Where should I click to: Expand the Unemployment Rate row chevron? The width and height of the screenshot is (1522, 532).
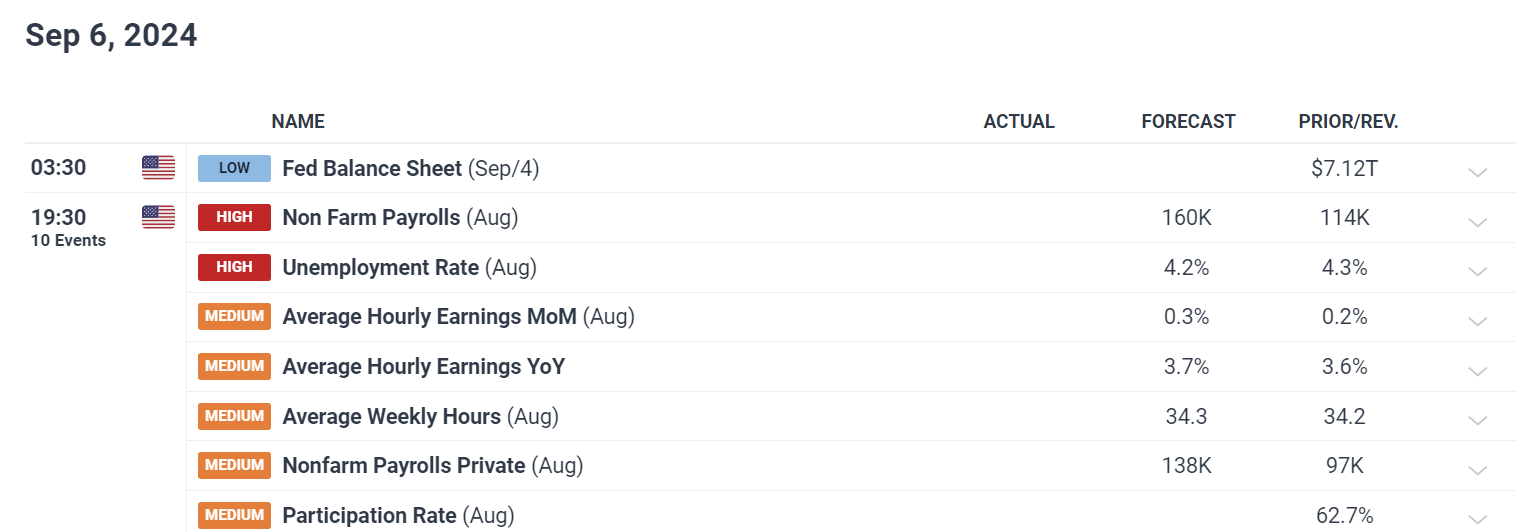1477,271
